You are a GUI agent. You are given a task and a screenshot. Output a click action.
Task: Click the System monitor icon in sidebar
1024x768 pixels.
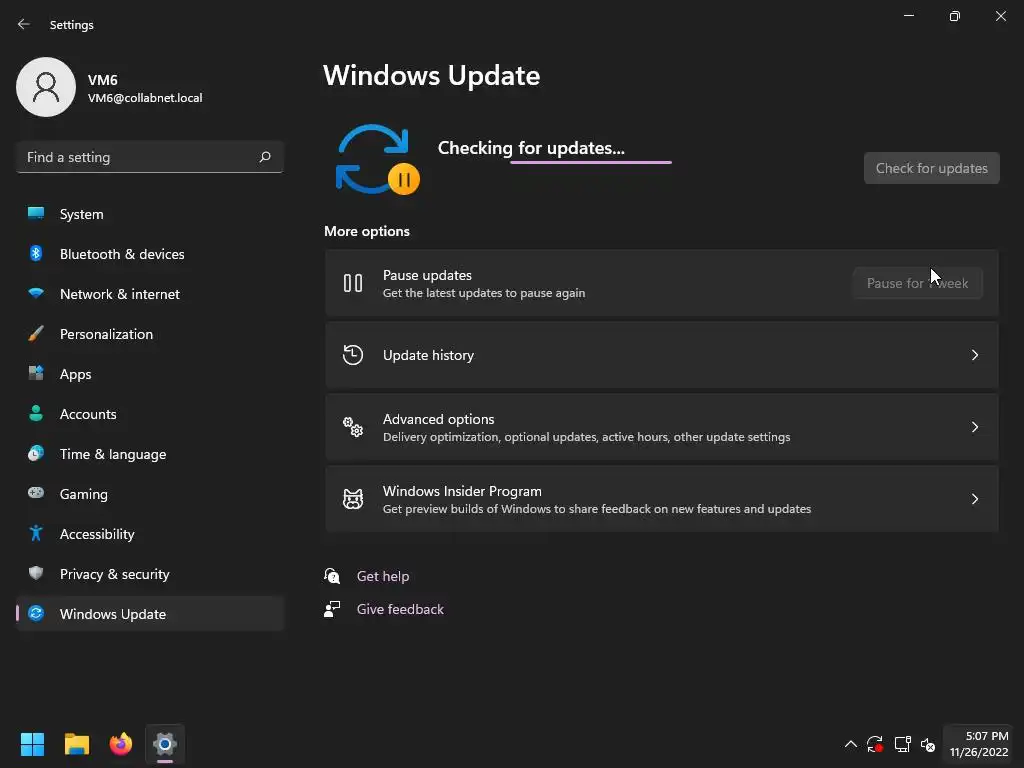pyautogui.click(x=36, y=213)
